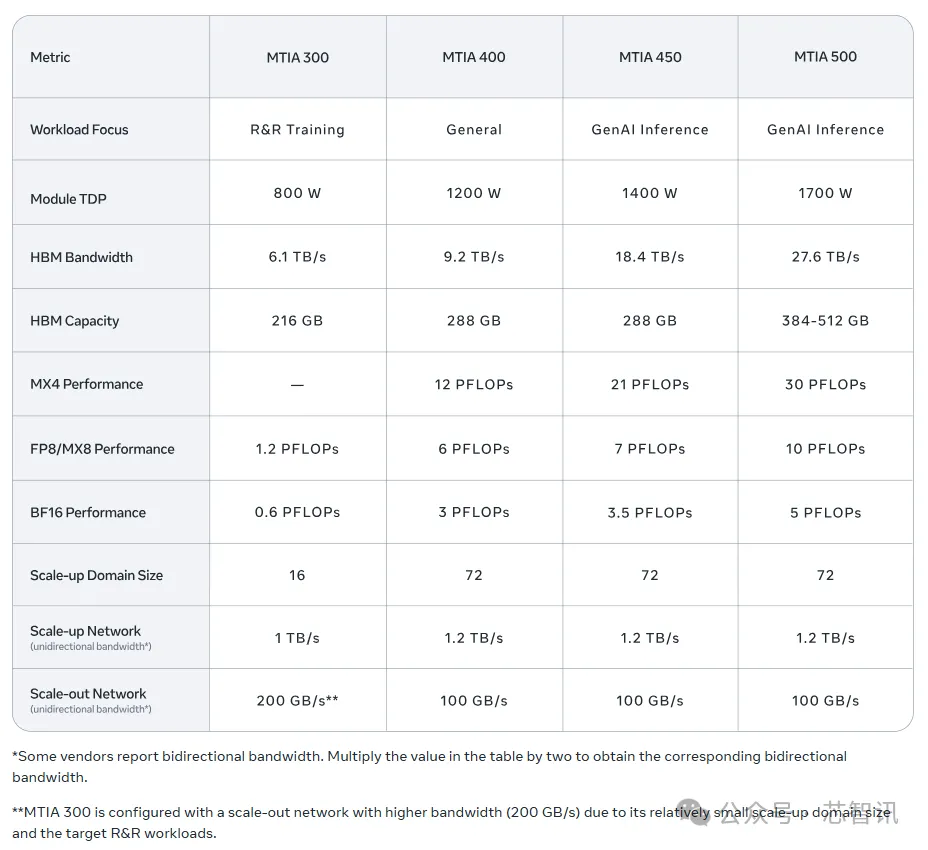Select the 384-512 GB capacity cell
Image resolution: width=928 pixels, height=850 pixels.
[825, 321]
